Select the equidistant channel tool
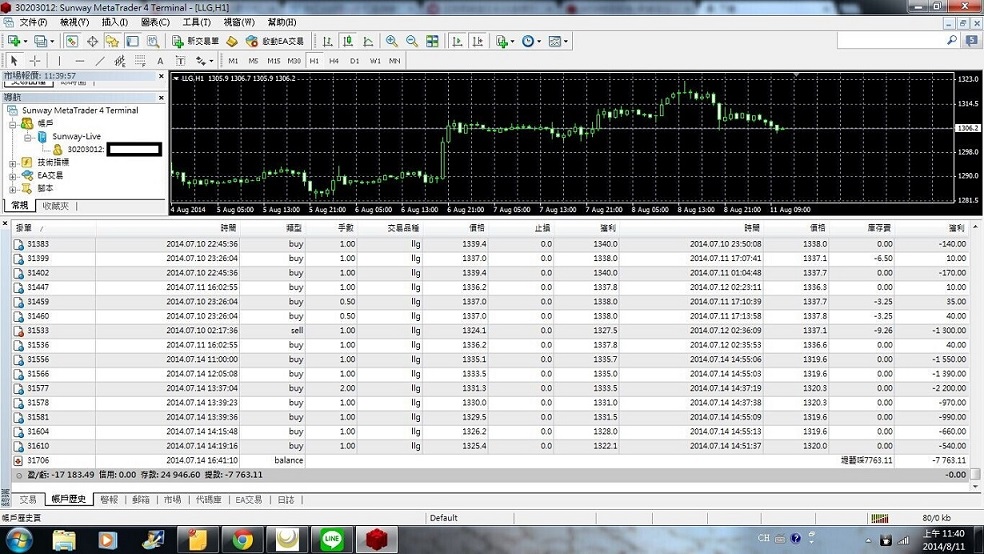Viewport: 984px width, 554px height. click(120, 61)
